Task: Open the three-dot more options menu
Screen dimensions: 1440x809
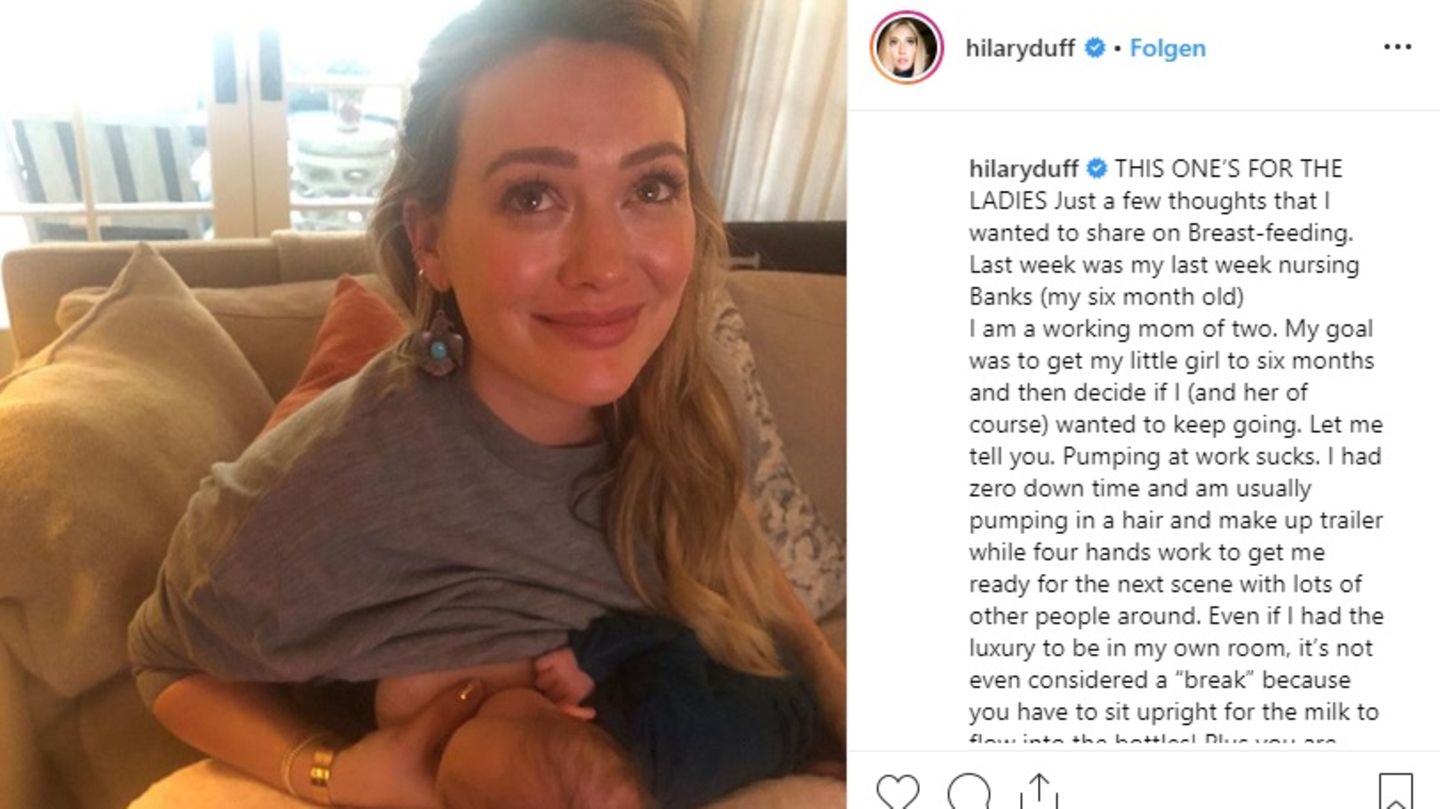Action: [1397, 48]
